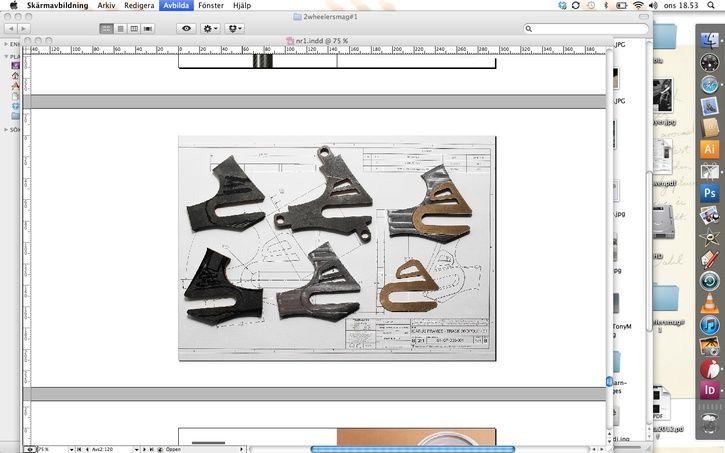
Task: Switch Finder to Cover Flow view
Action: [148, 29]
